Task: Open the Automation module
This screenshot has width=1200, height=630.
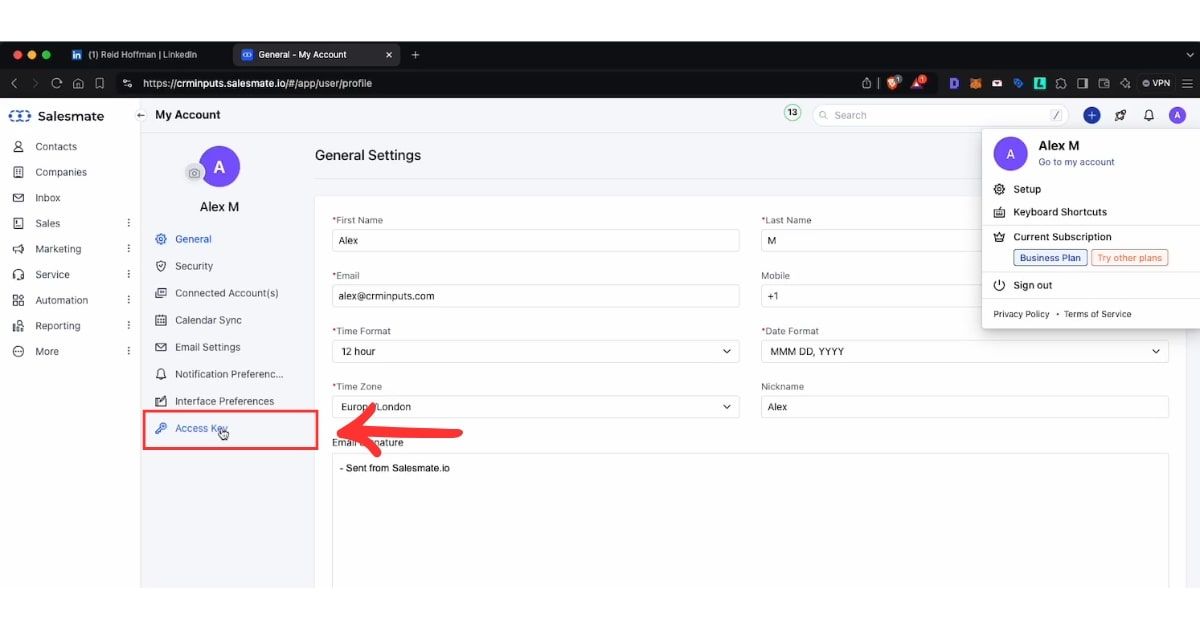Action: (61, 300)
